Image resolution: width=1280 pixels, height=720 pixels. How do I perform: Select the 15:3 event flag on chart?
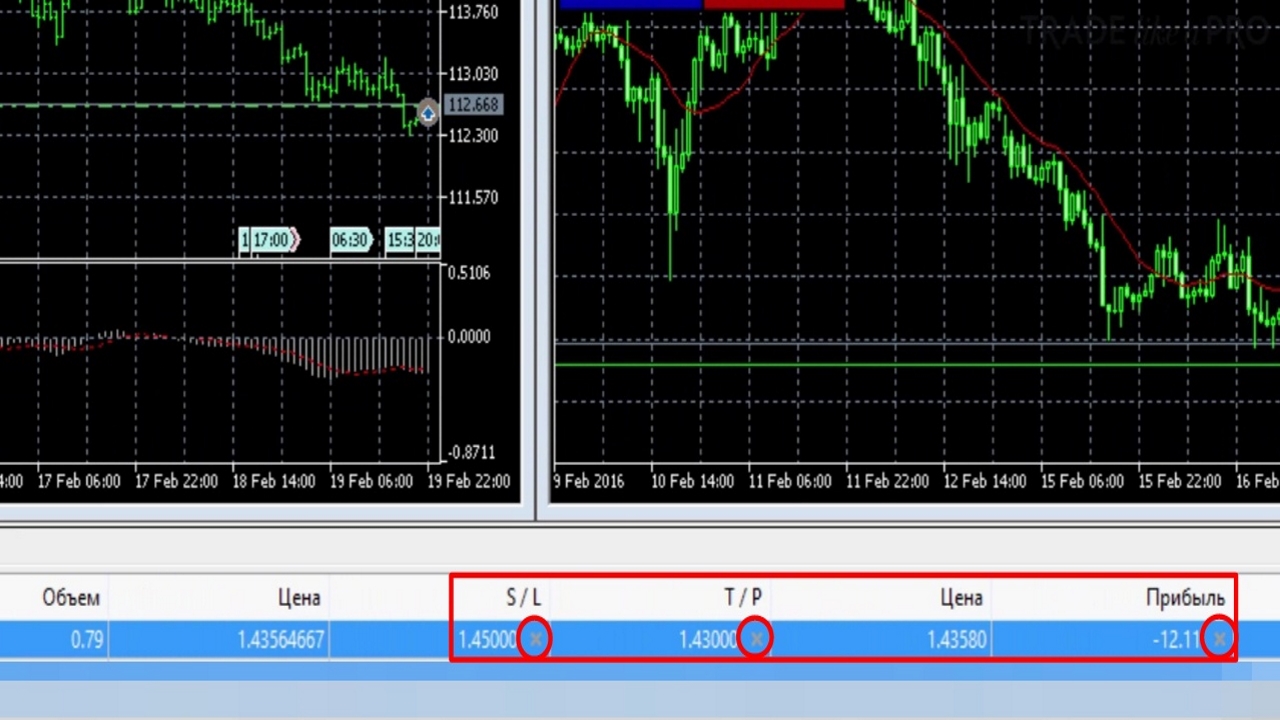[x=400, y=240]
